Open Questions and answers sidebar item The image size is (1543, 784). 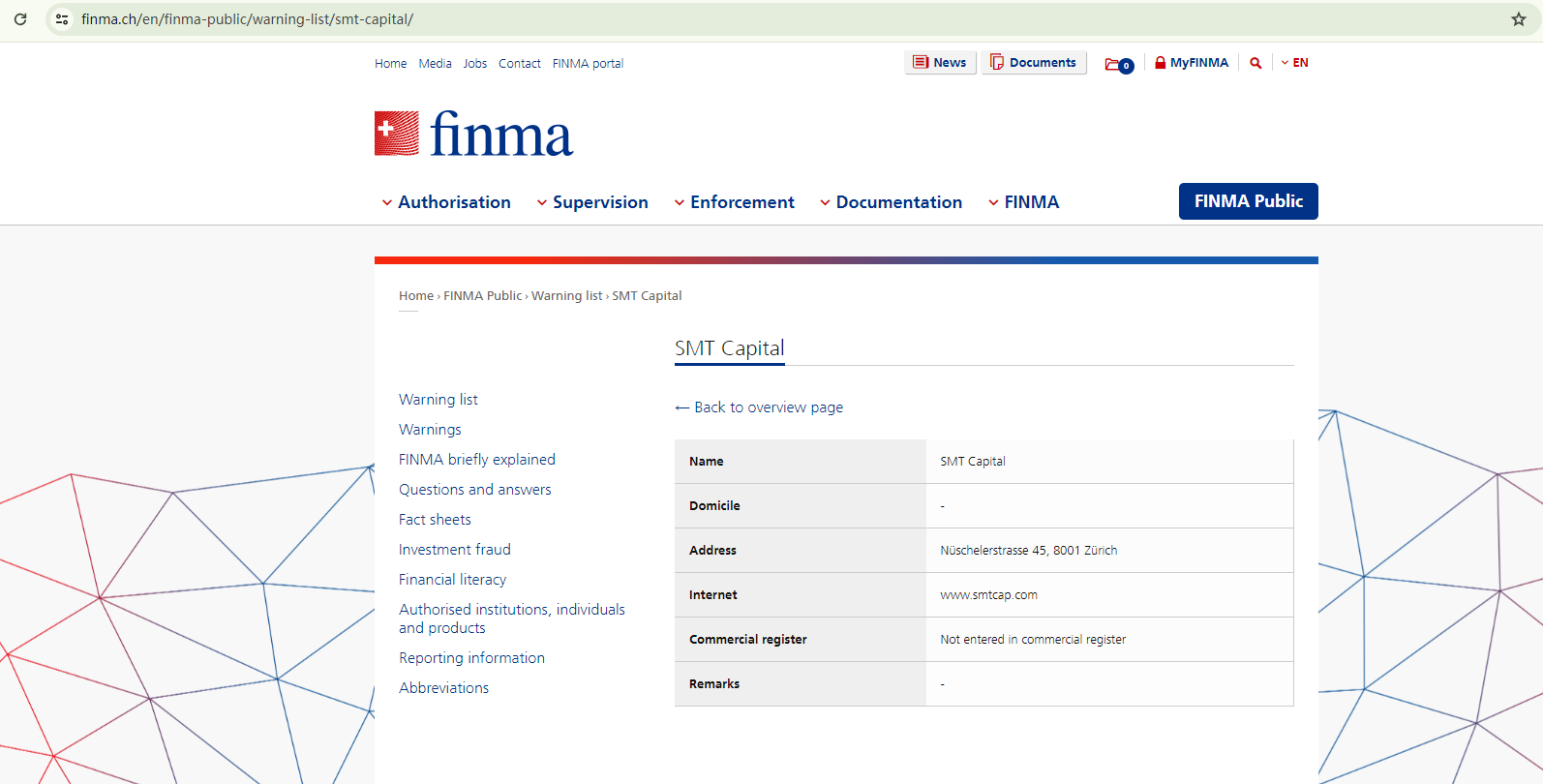[x=475, y=490]
